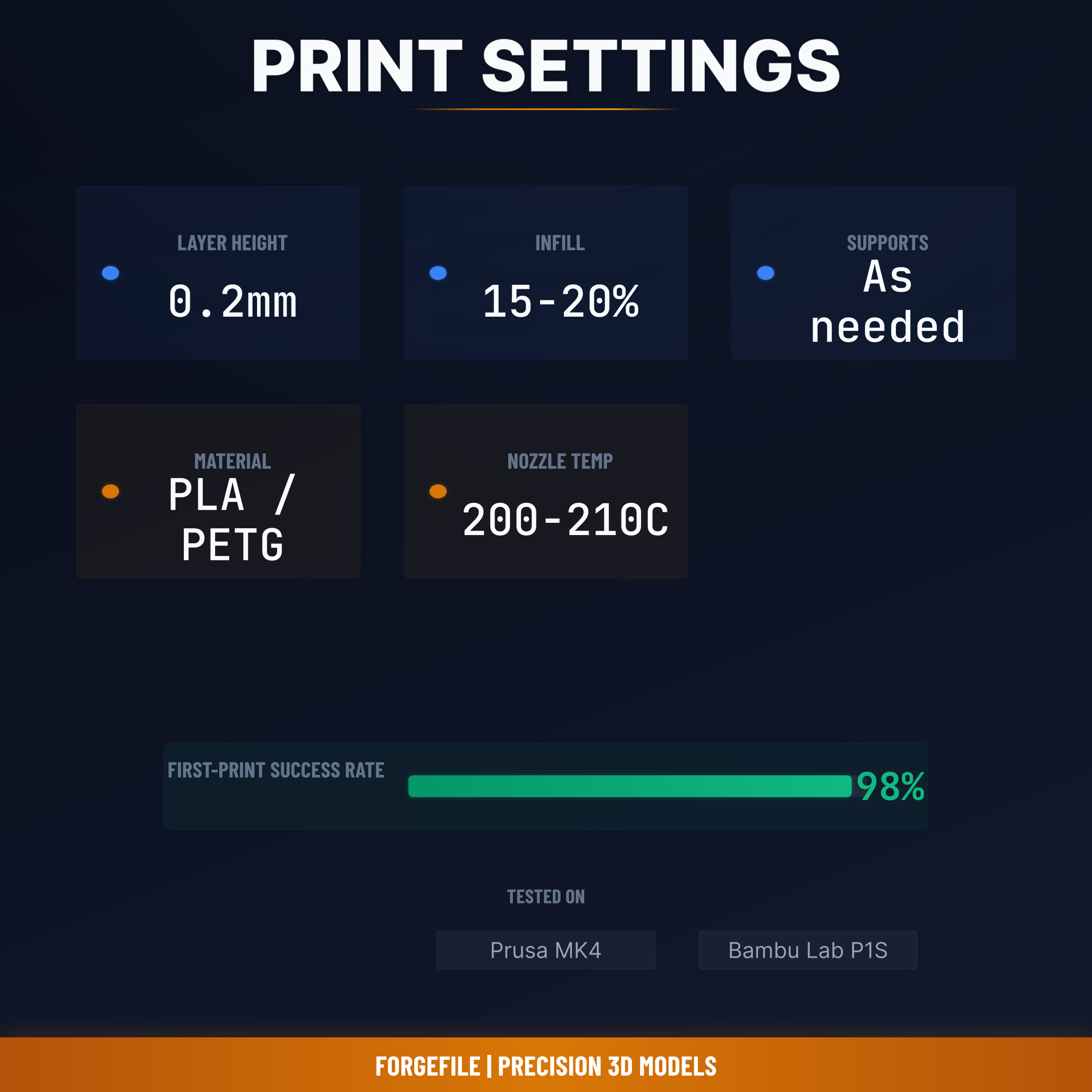The height and width of the screenshot is (1092, 1092).
Task: Click the blue dot beside Infill
Action: click(438, 273)
